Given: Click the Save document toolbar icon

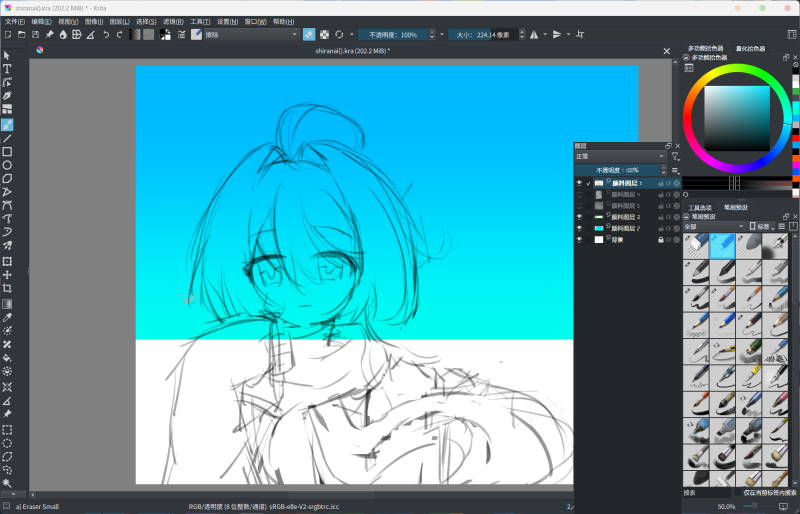Looking at the screenshot, I should [35, 35].
